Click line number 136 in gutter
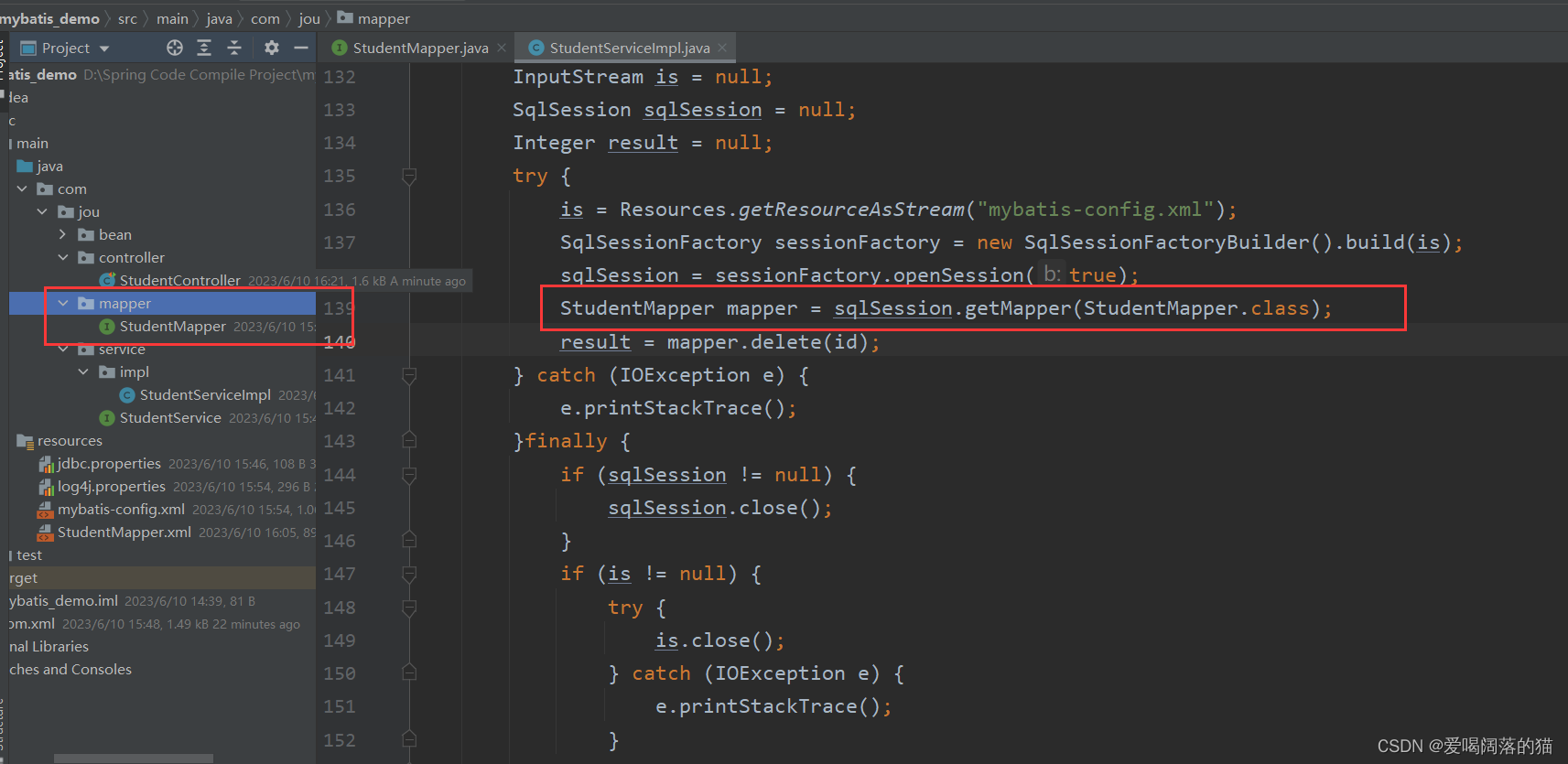 (339, 210)
